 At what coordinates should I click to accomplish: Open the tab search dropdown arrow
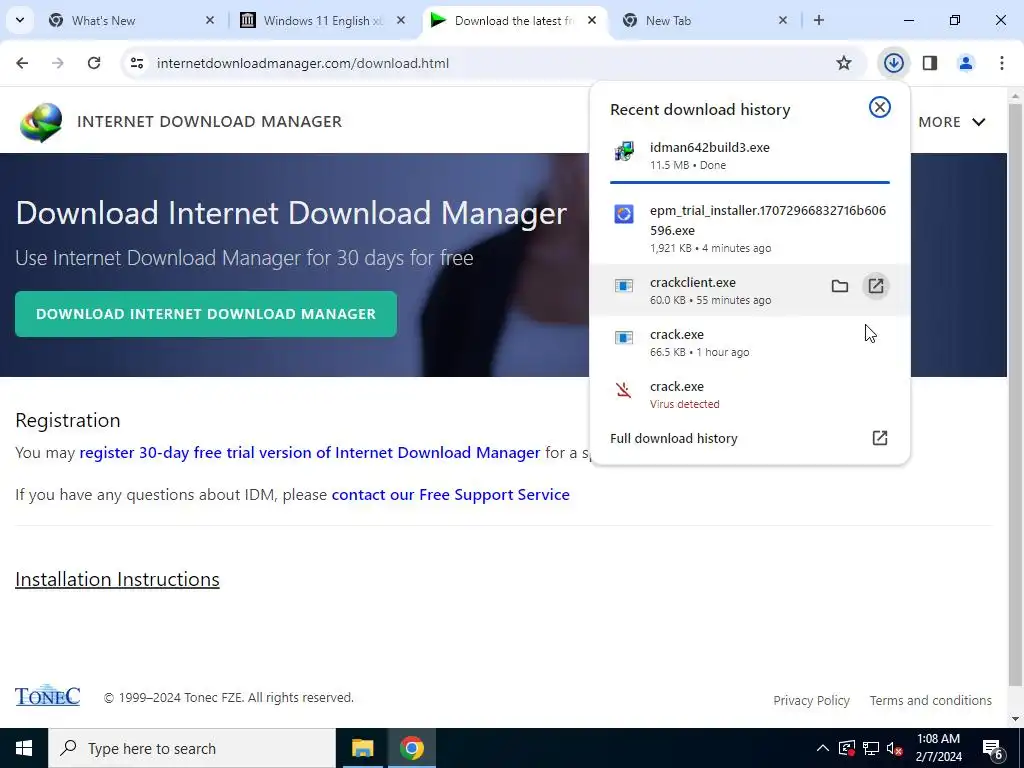pyautogui.click(x=20, y=20)
